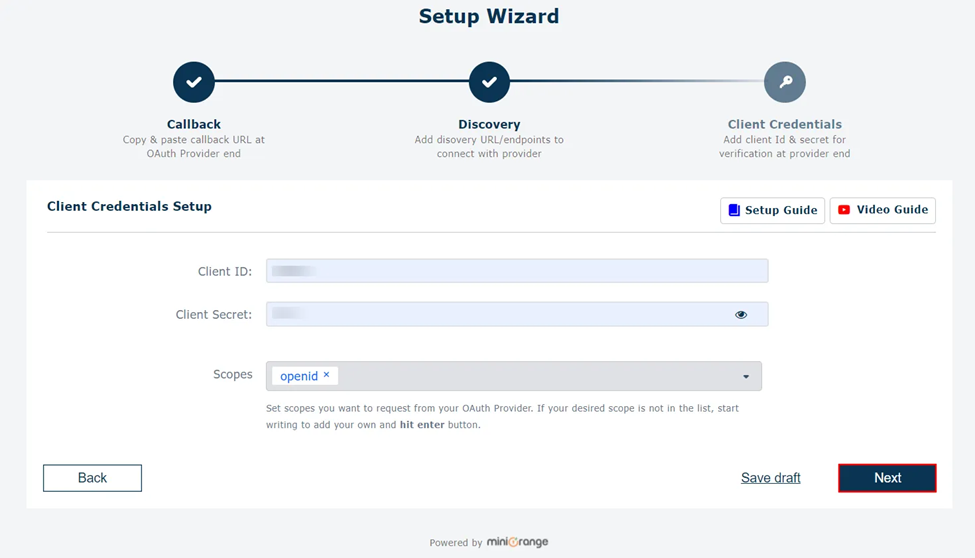Select the Client Credentials key icon

coord(785,82)
